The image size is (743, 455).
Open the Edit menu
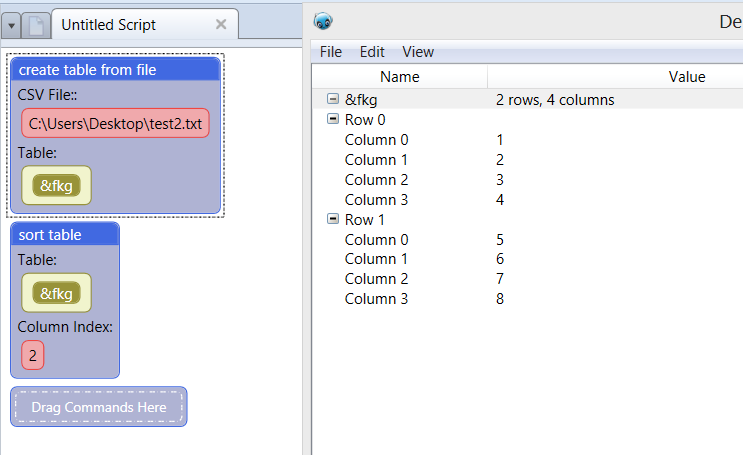click(x=372, y=52)
